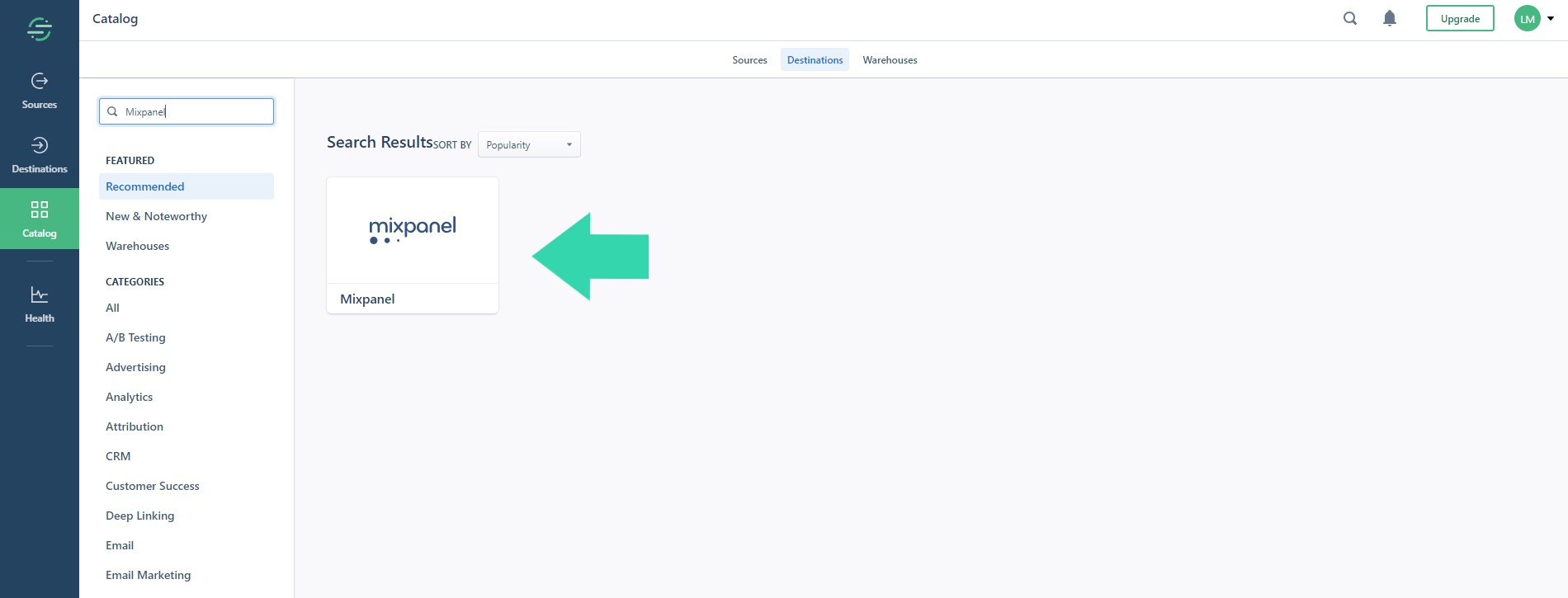Select the Destinations tab
This screenshot has height=598, width=1568.
(815, 59)
